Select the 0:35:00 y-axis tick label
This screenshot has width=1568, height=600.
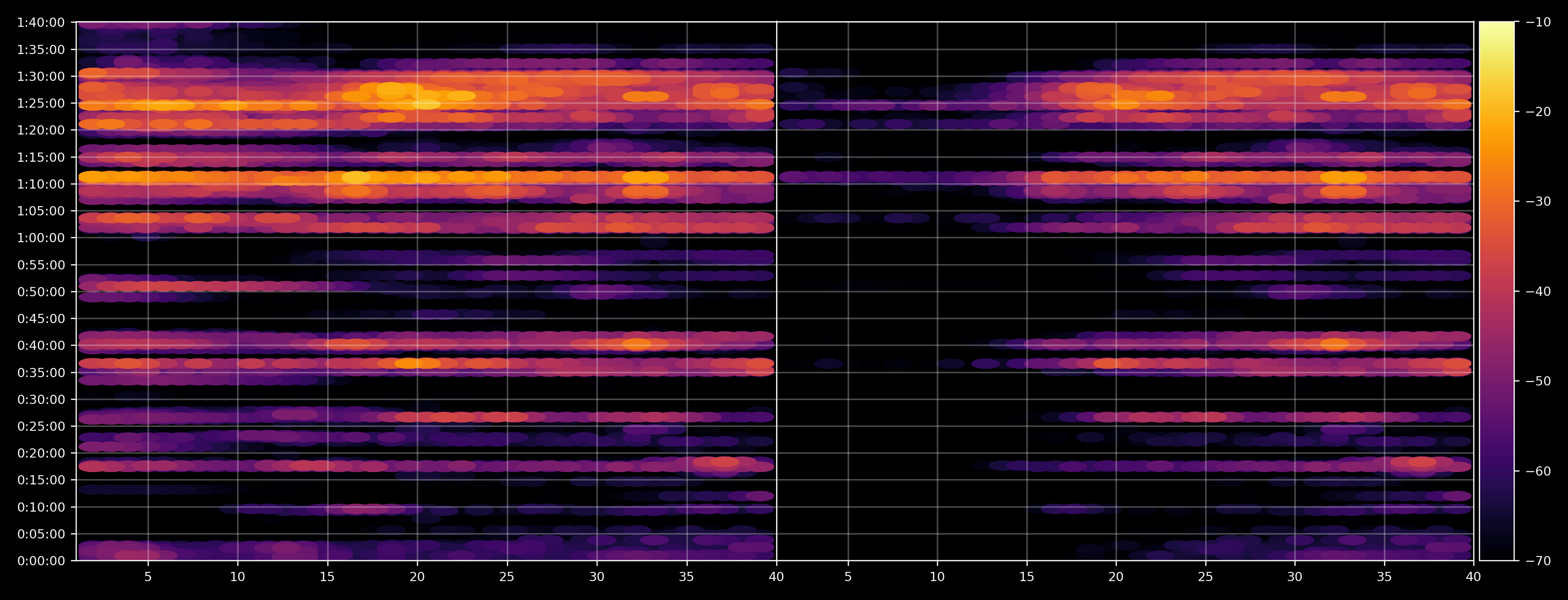point(41,372)
